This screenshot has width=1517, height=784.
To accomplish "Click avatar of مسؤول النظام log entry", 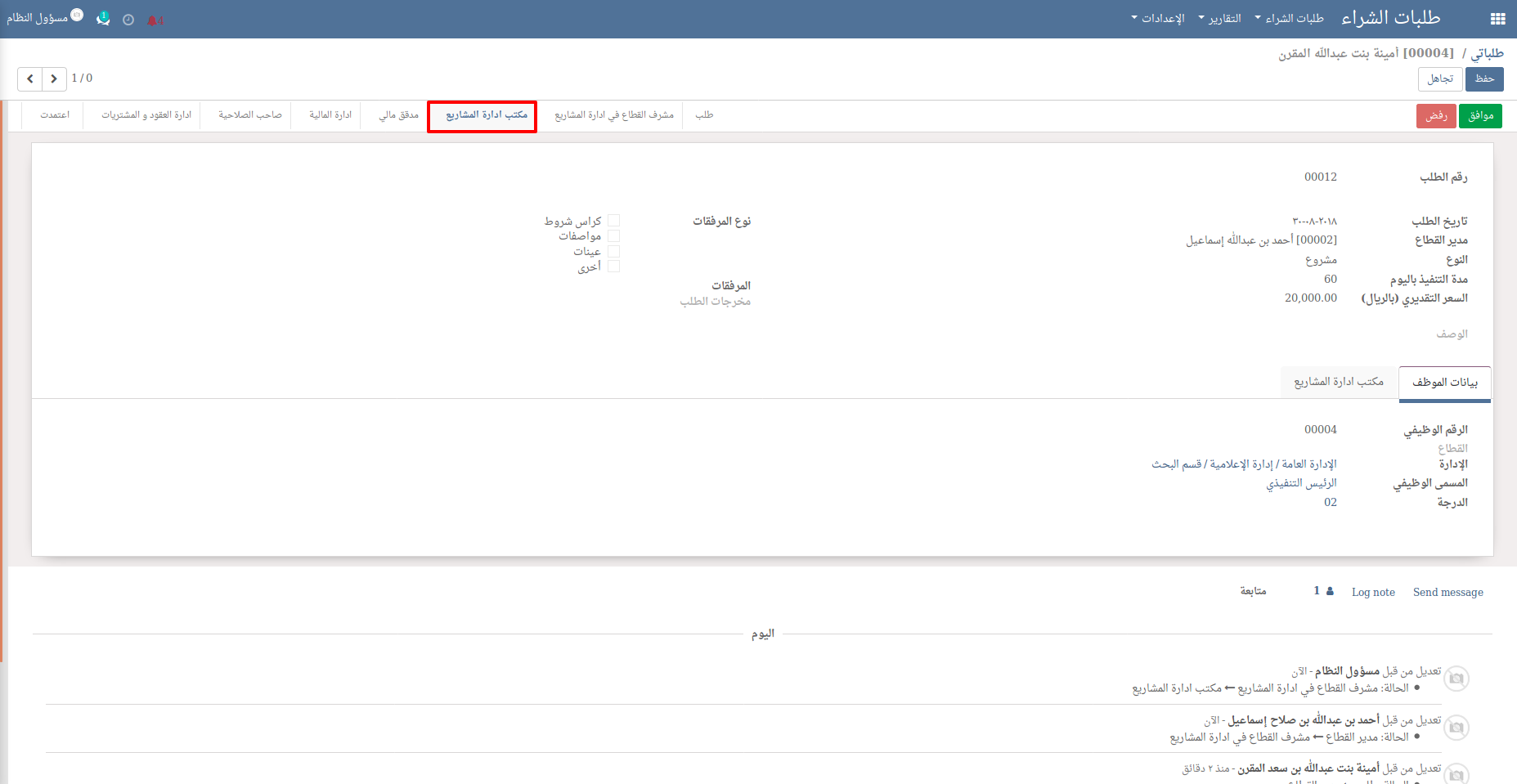I will (1456, 679).
